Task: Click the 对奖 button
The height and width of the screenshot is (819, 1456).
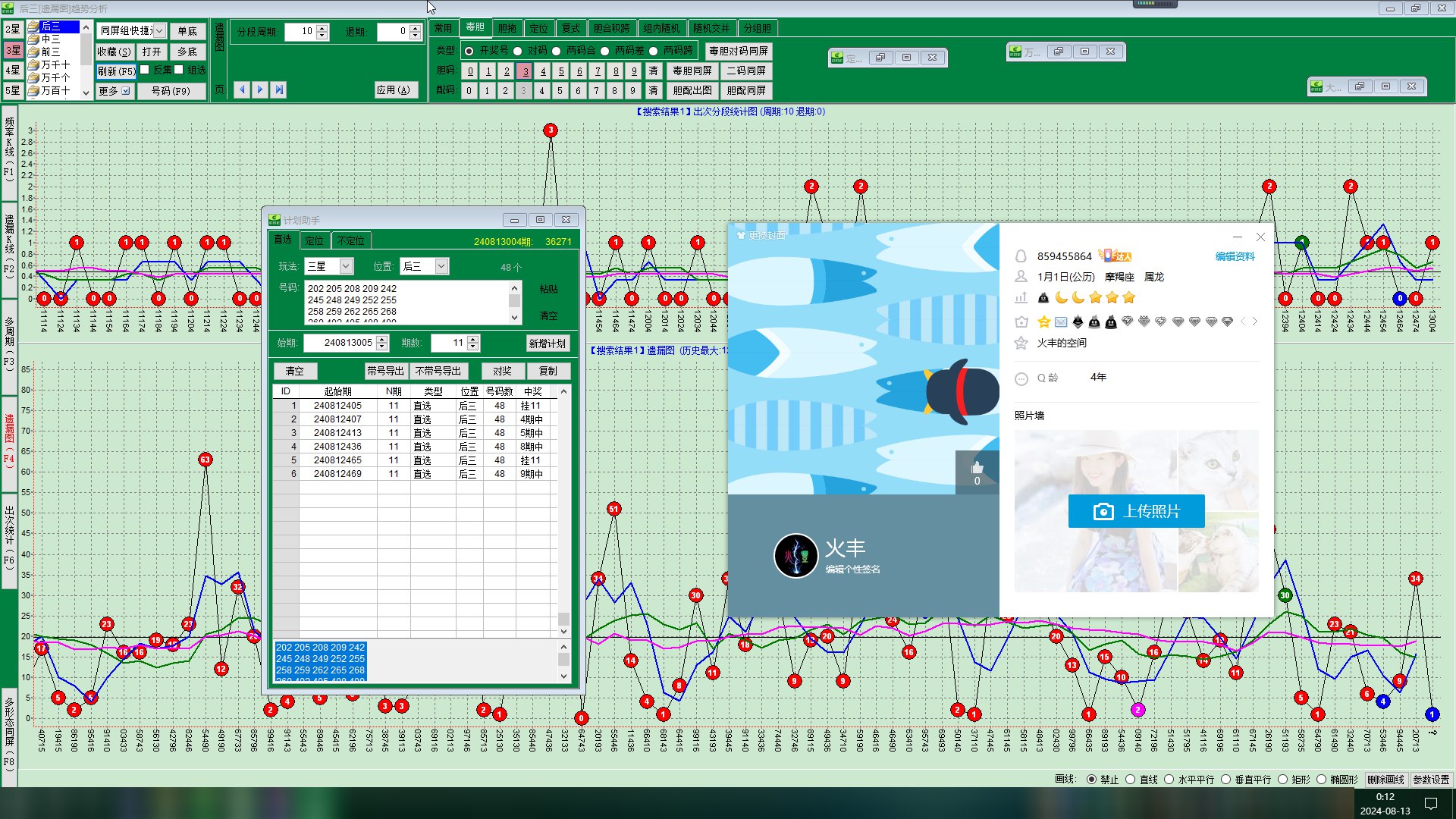Action: pos(502,371)
